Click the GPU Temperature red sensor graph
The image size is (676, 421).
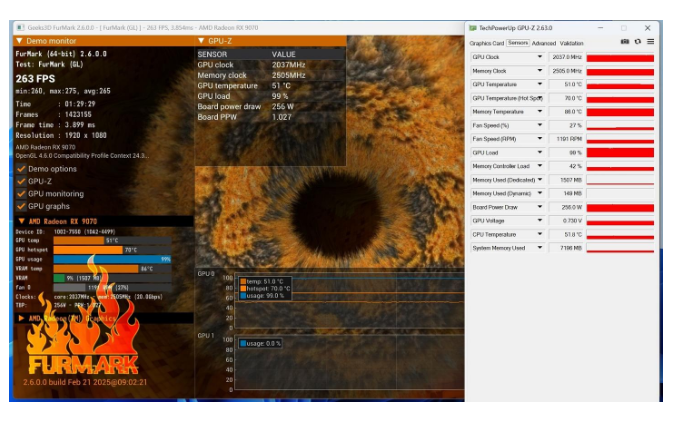click(620, 85)
